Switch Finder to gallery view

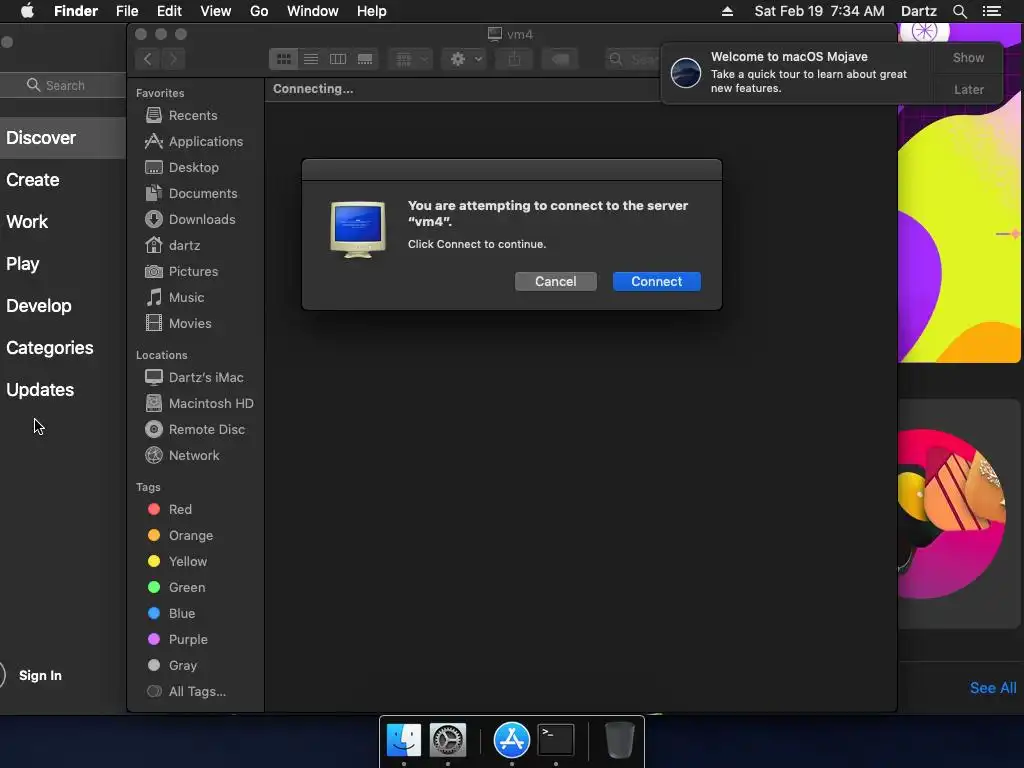[365, 59]
